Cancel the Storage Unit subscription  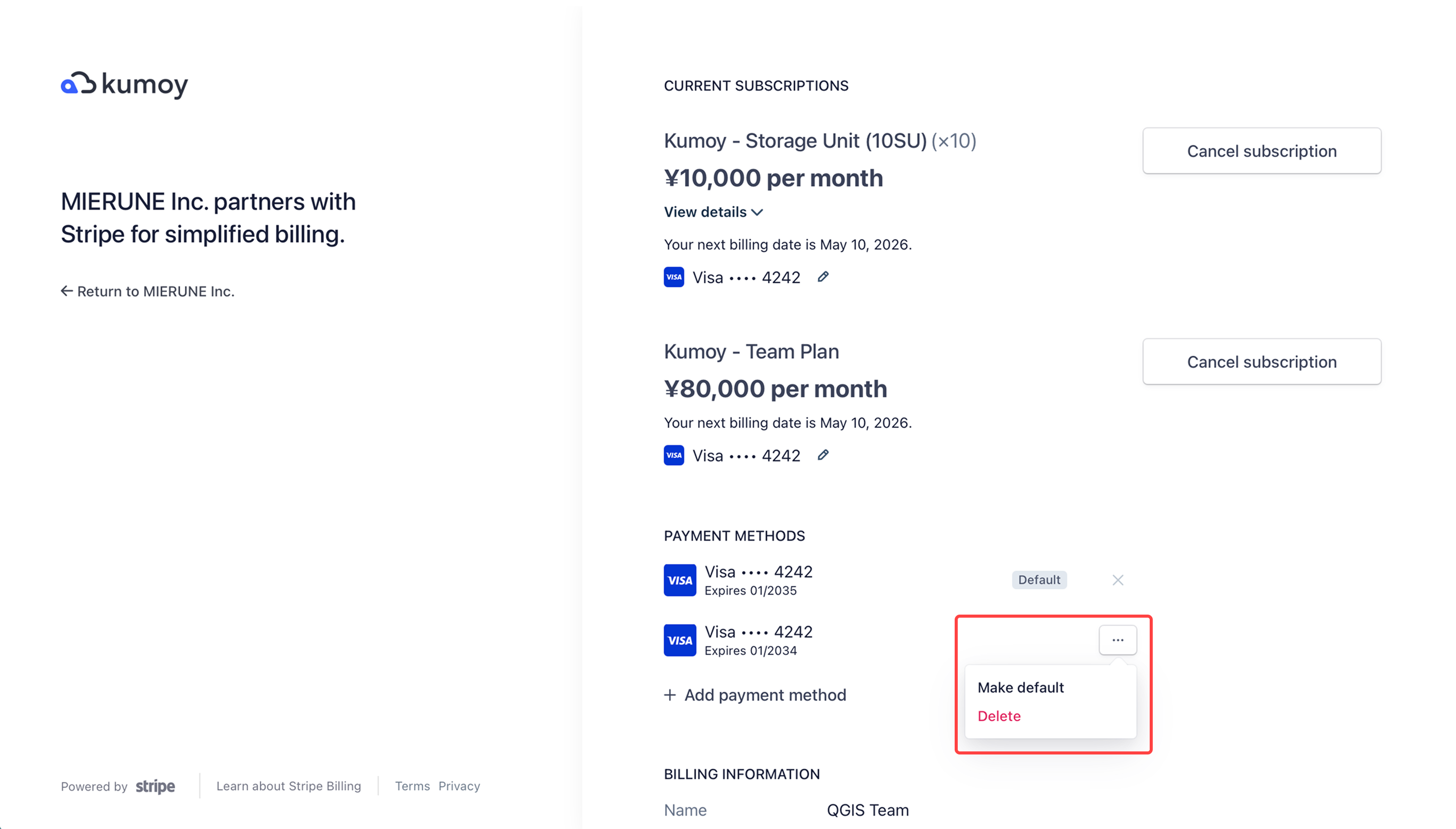1261,150
